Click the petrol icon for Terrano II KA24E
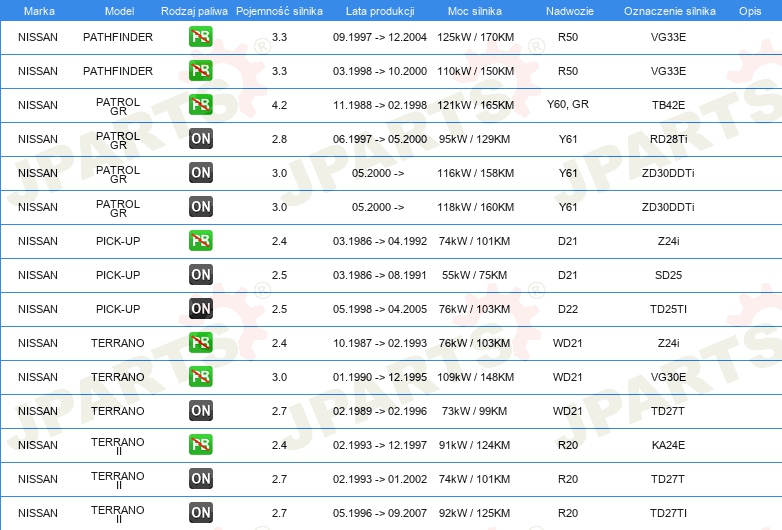Screen dimensions: 782x530 tap(200, 445)
